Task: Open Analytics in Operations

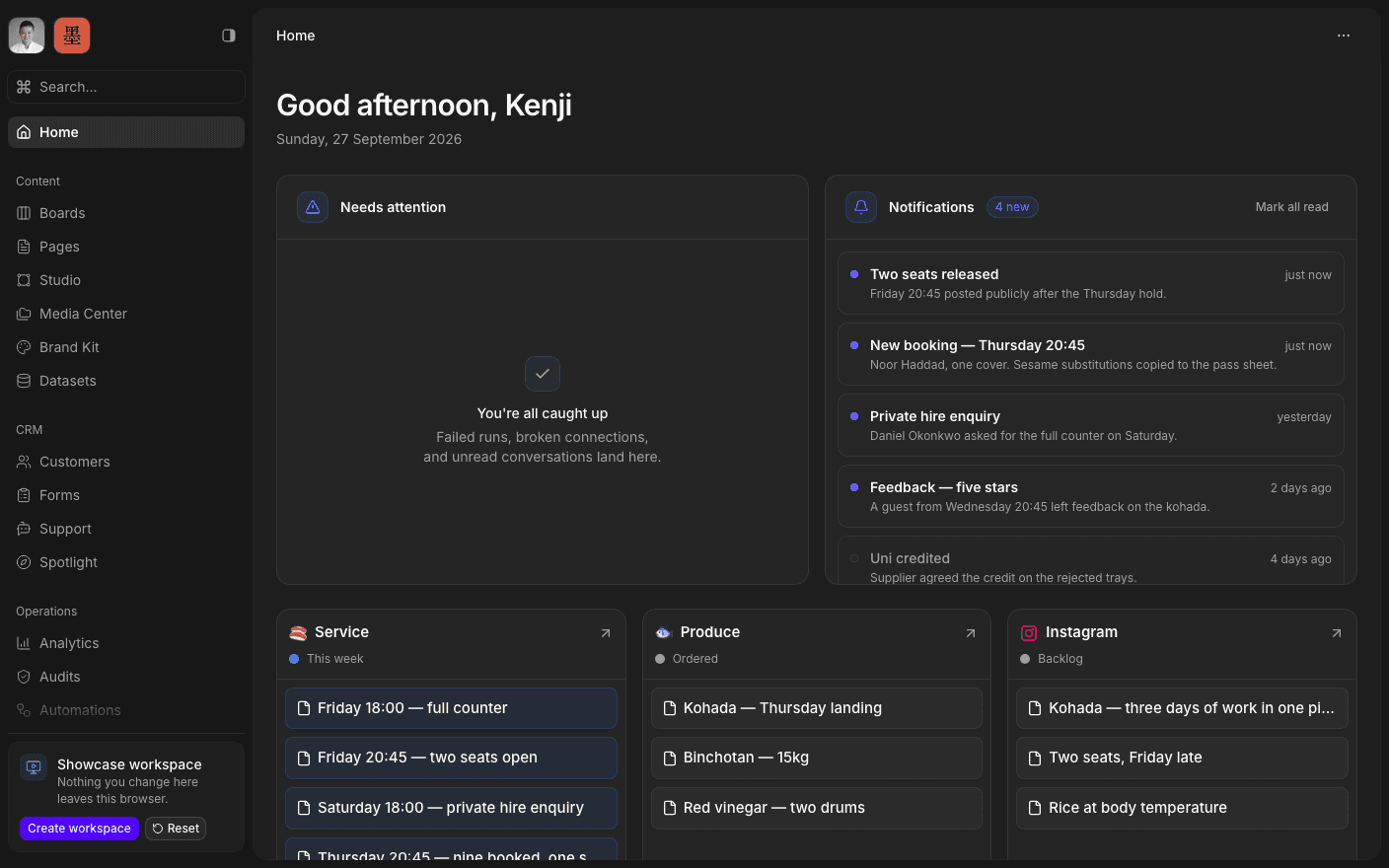Action: click(x=126, y=643)
